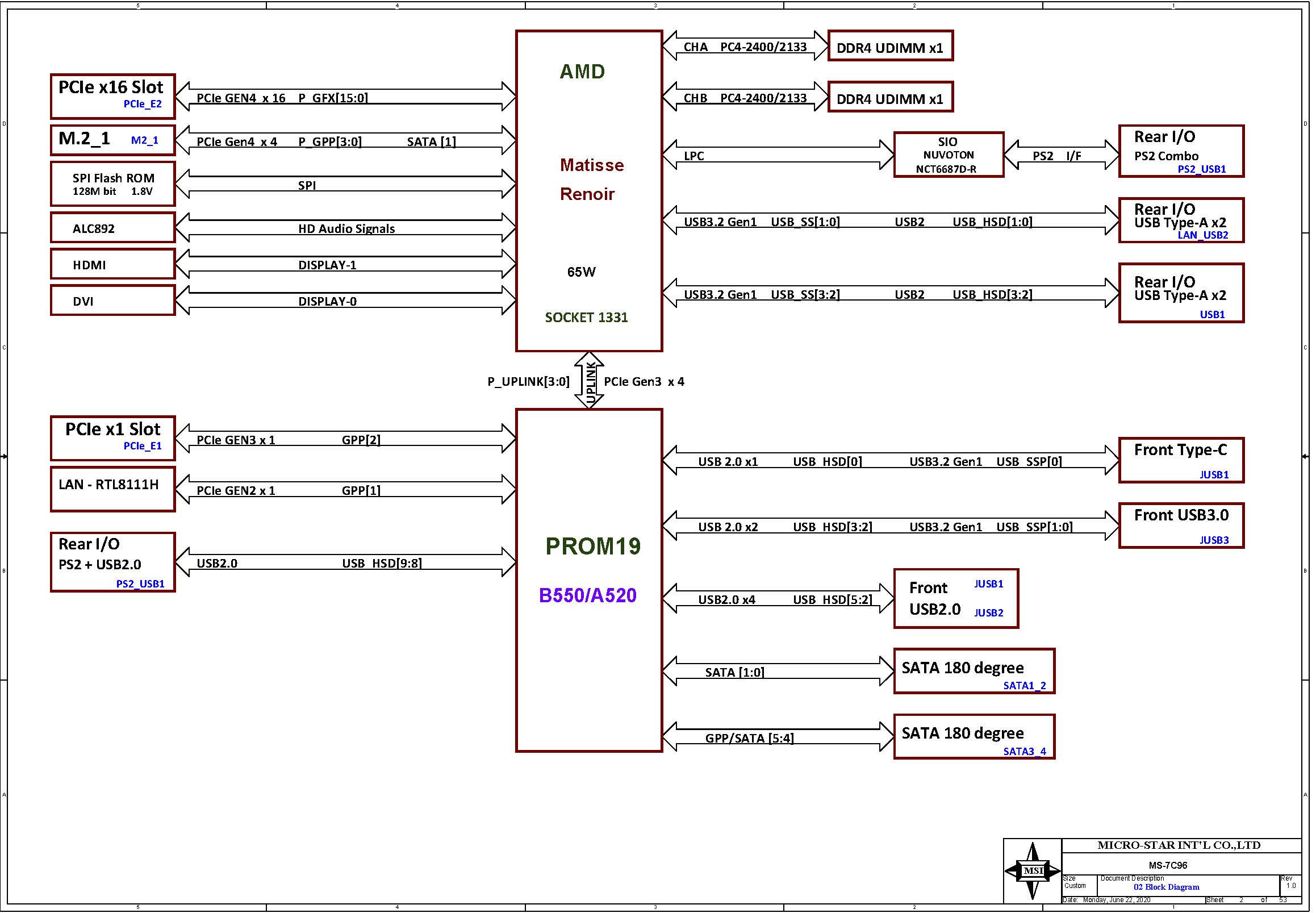Select the 'DISPLAY-1' bus label
The image size is (1316, 913).
(x=327, y=265)
